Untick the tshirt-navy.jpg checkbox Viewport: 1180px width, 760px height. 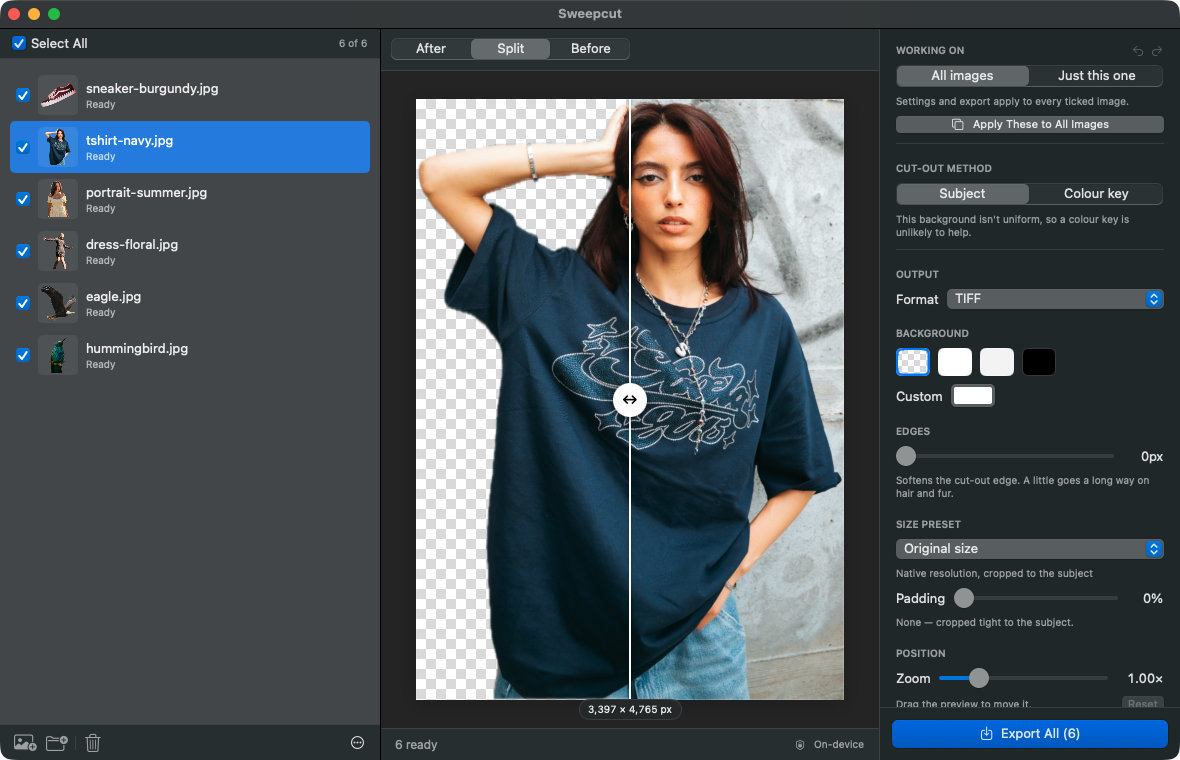(x=23, y=147)
